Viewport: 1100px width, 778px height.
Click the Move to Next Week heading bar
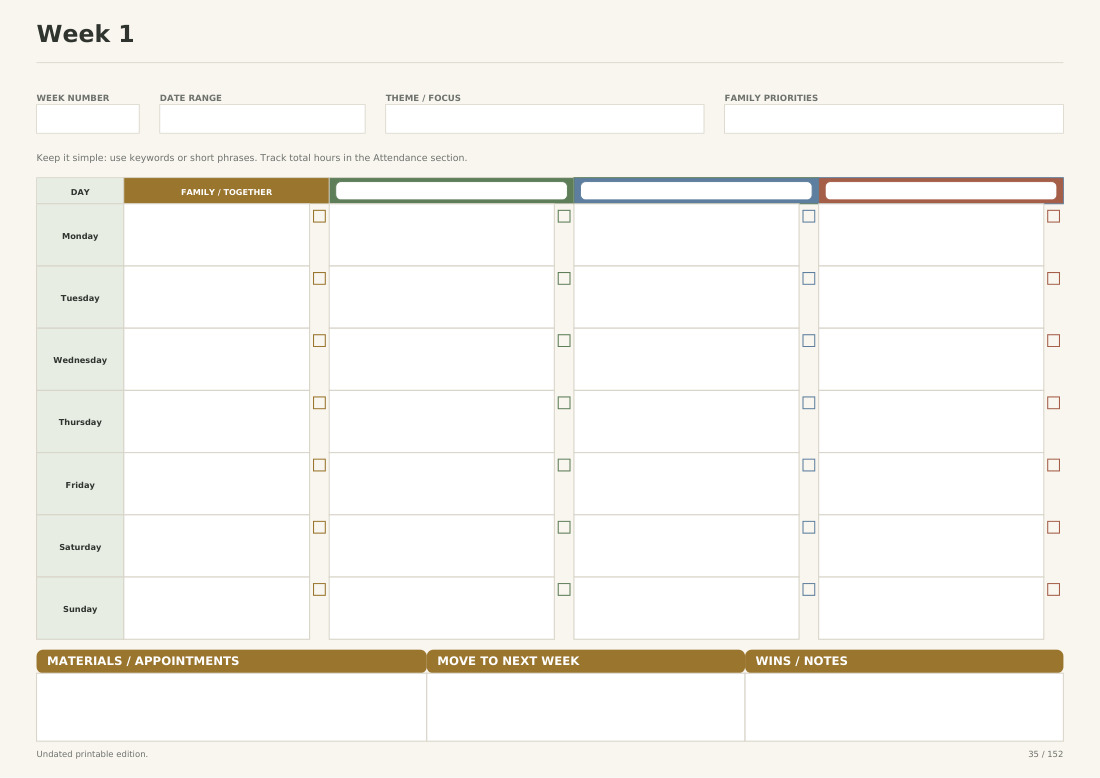pyautogui.click(x=586, y=661)
